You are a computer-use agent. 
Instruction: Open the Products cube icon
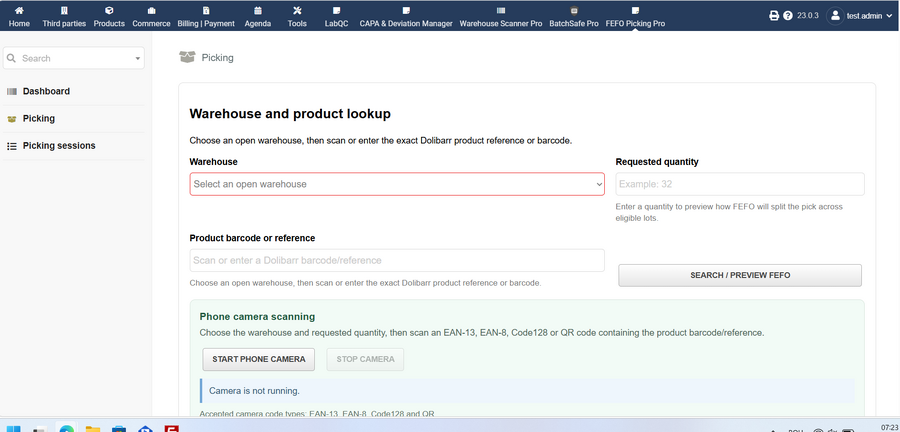(x=109, y=10)
